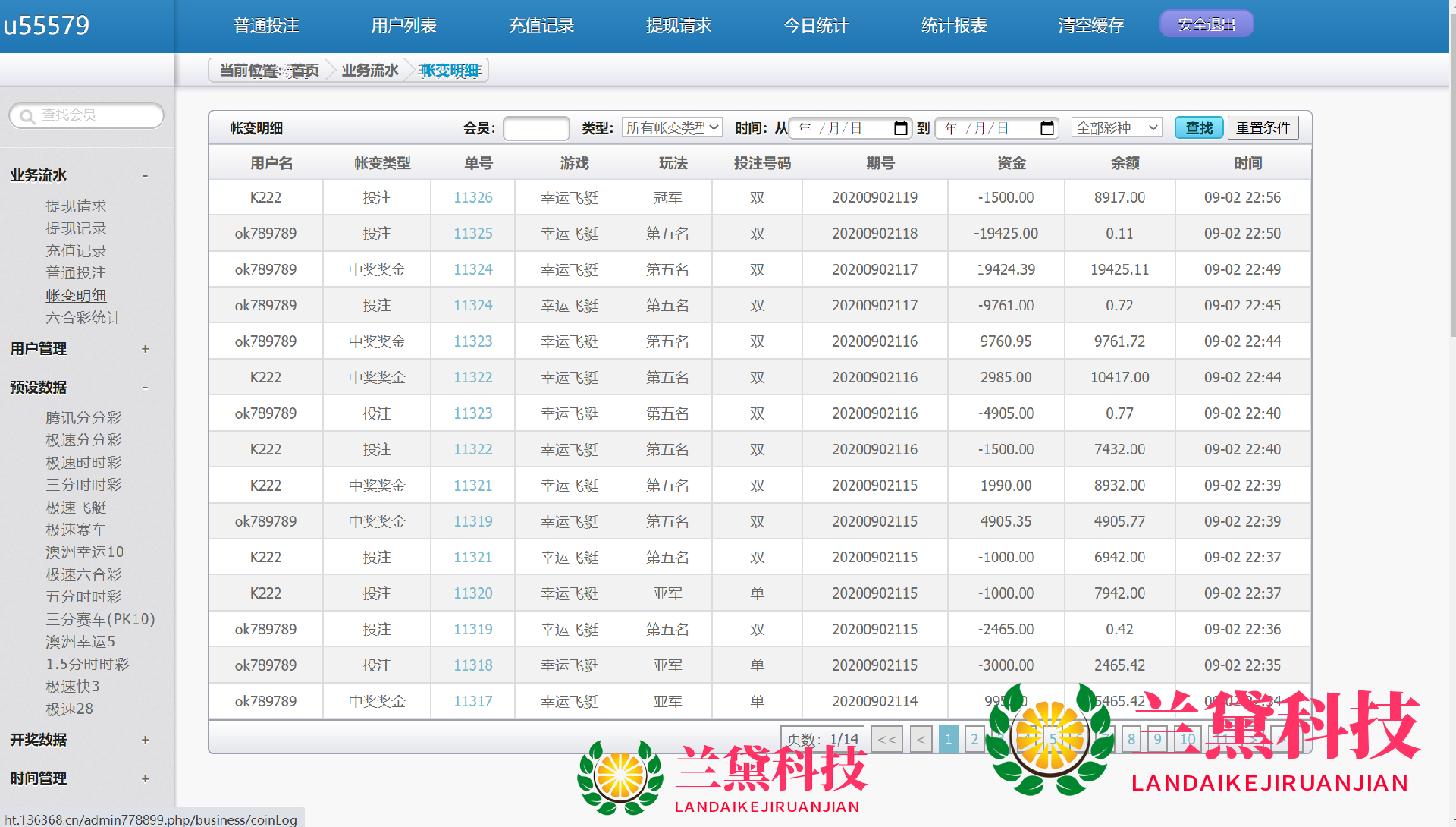Open the end date calendar picker icon

(1046, 128)
